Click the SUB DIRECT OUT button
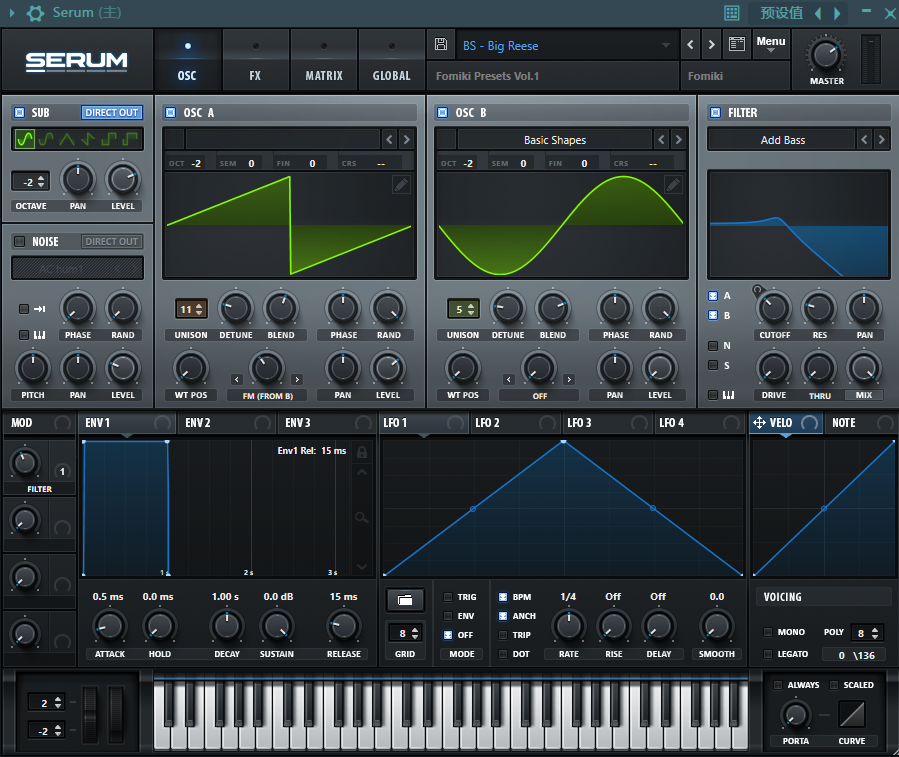 (112, 112)
